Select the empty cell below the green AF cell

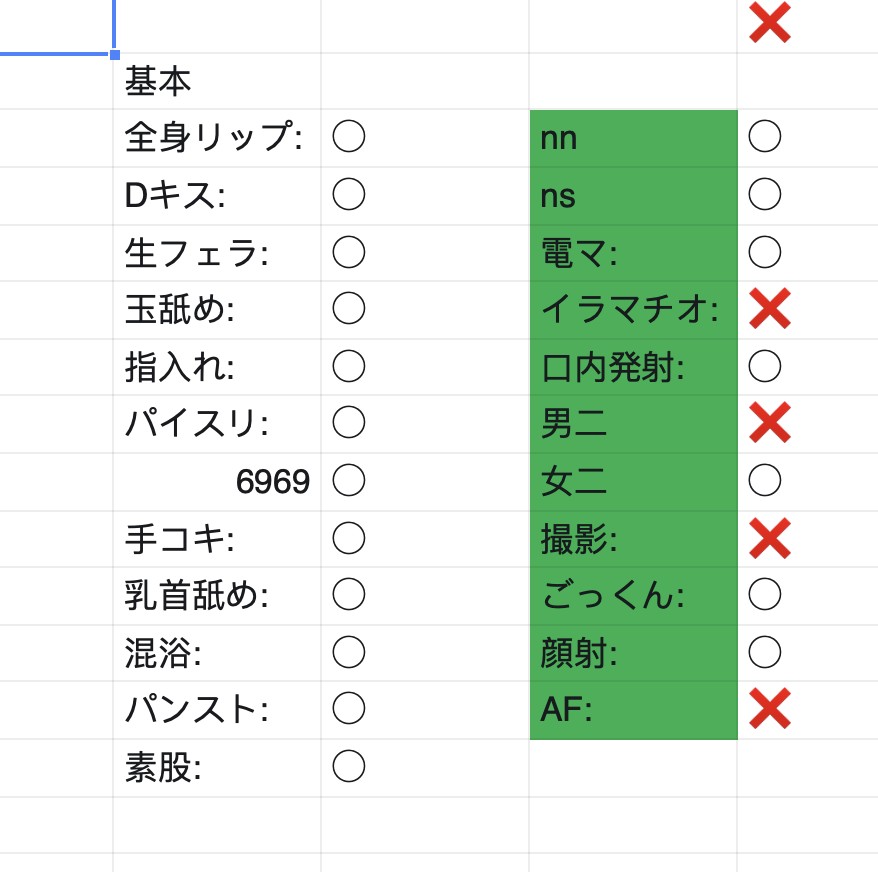[x=633, y=768]
